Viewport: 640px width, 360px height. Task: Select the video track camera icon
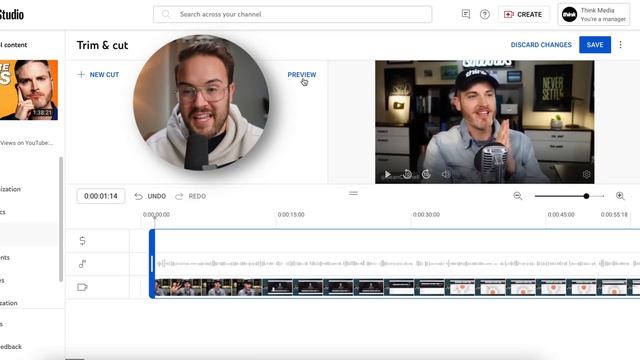click(x=82, y=287)
